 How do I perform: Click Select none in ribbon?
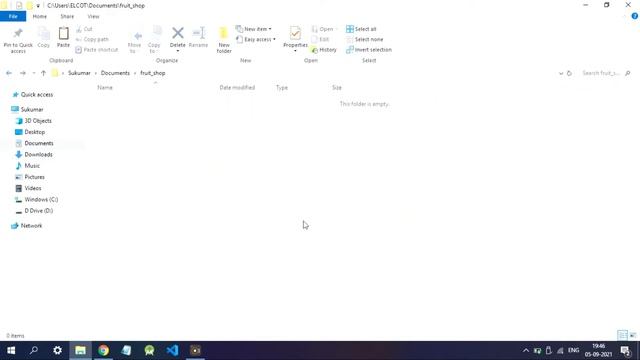[364, 39]
